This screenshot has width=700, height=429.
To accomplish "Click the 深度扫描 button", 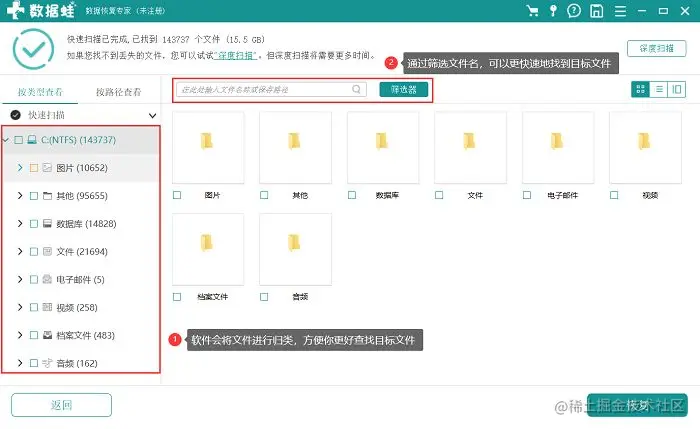I will pyautogui.click(x=656, y=48).
